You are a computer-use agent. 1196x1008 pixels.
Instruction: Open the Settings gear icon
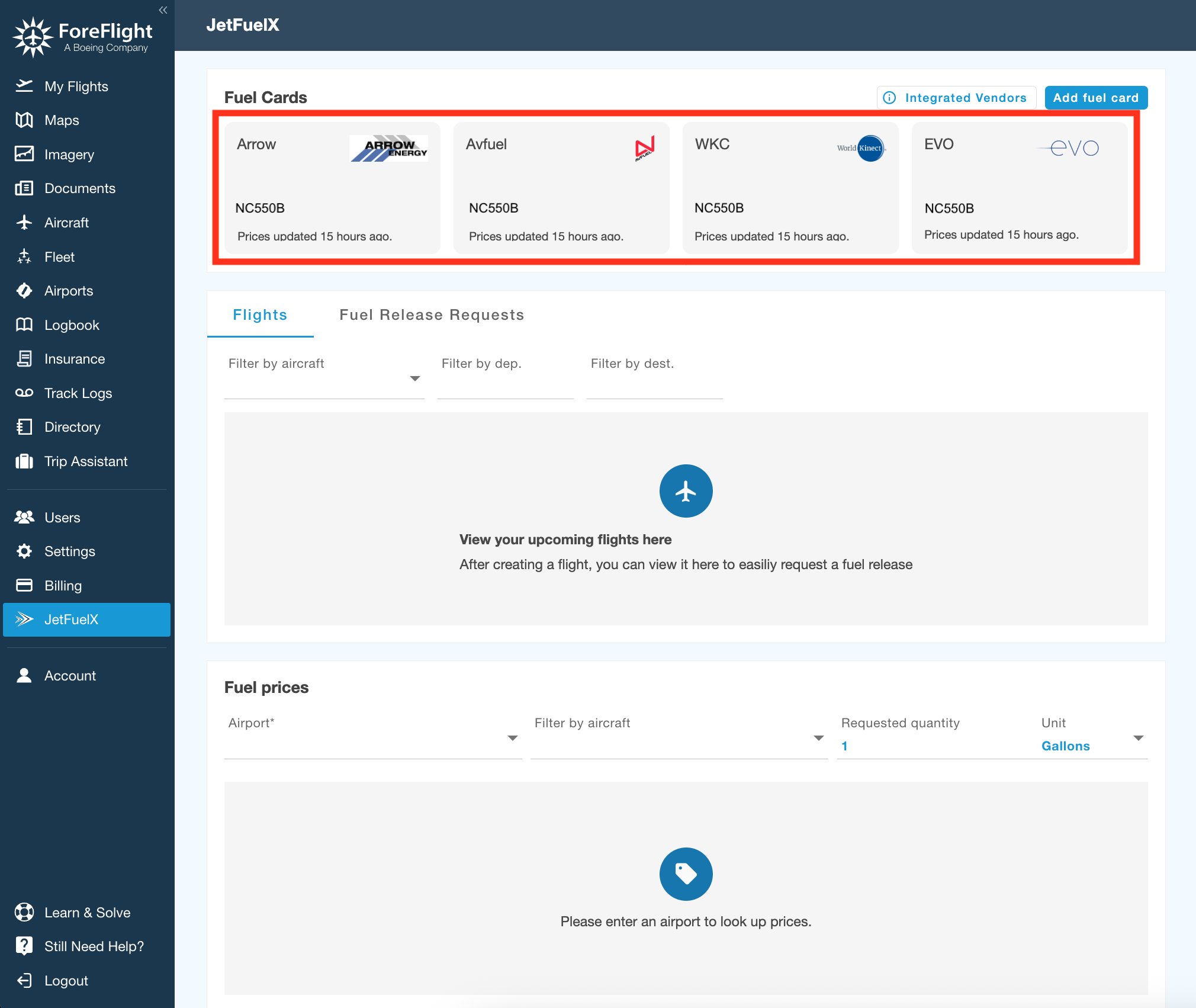[x=24, y=551]
